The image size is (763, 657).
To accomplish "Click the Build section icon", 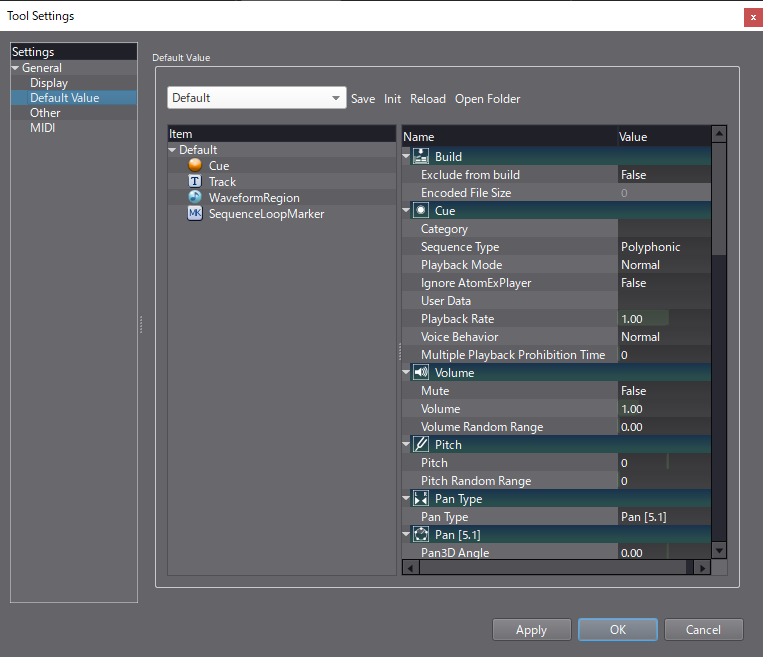I will point(421,157).
